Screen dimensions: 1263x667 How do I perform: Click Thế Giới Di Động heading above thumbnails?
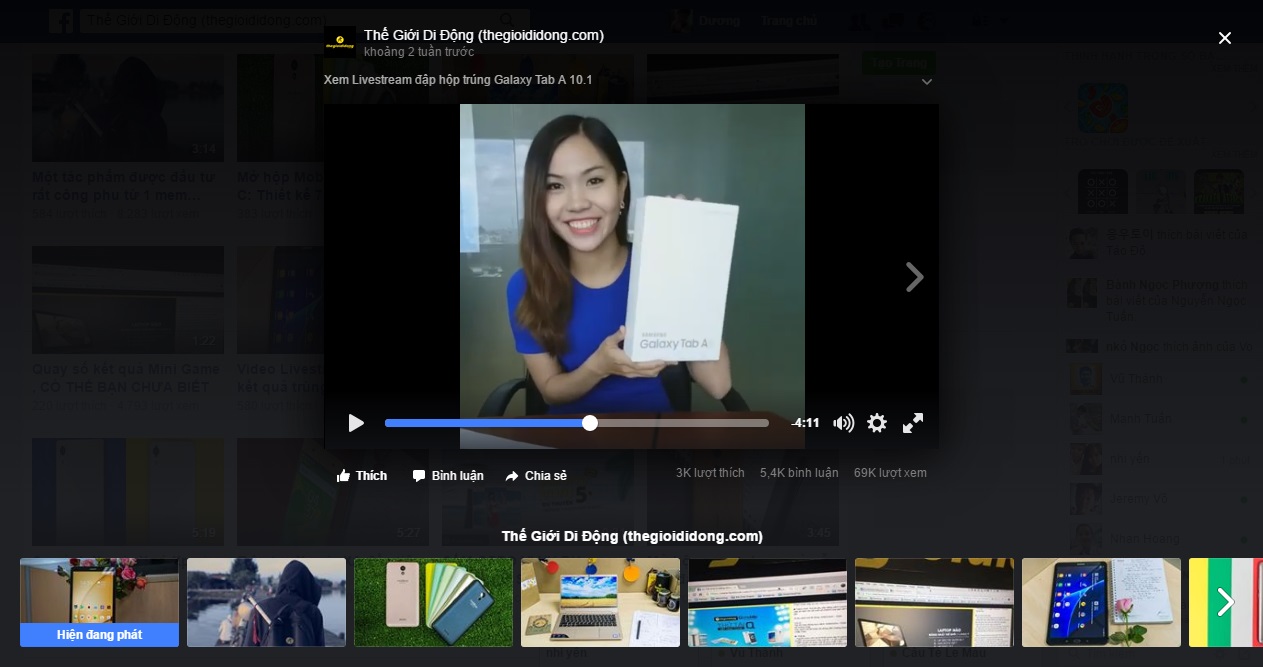coord(632,536)
